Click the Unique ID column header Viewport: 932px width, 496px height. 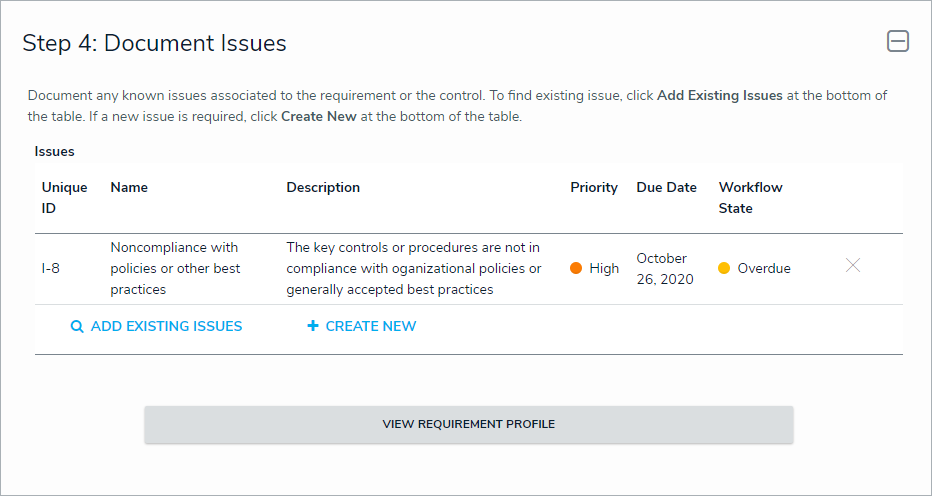[x=64, y=198]
